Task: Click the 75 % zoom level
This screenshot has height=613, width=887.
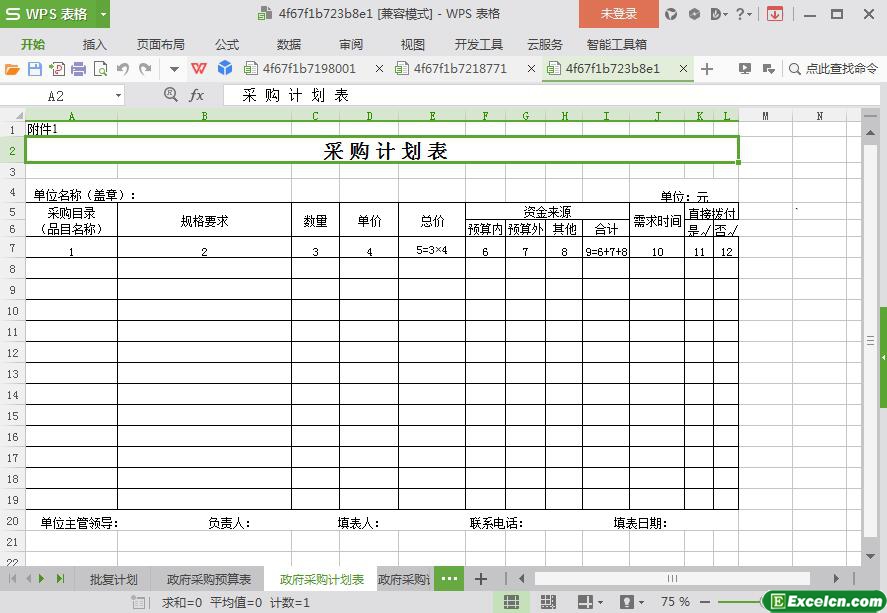Action: pos(675,602)
